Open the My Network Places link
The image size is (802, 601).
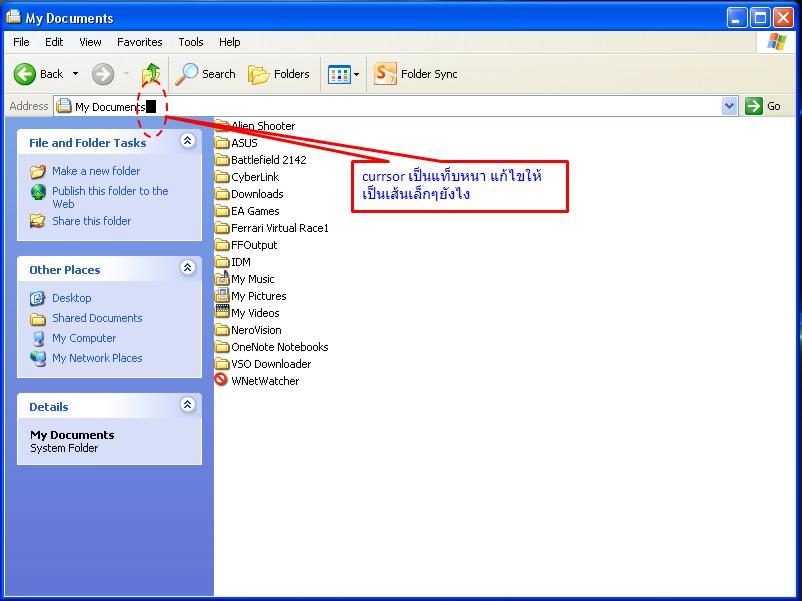point(97,358)
